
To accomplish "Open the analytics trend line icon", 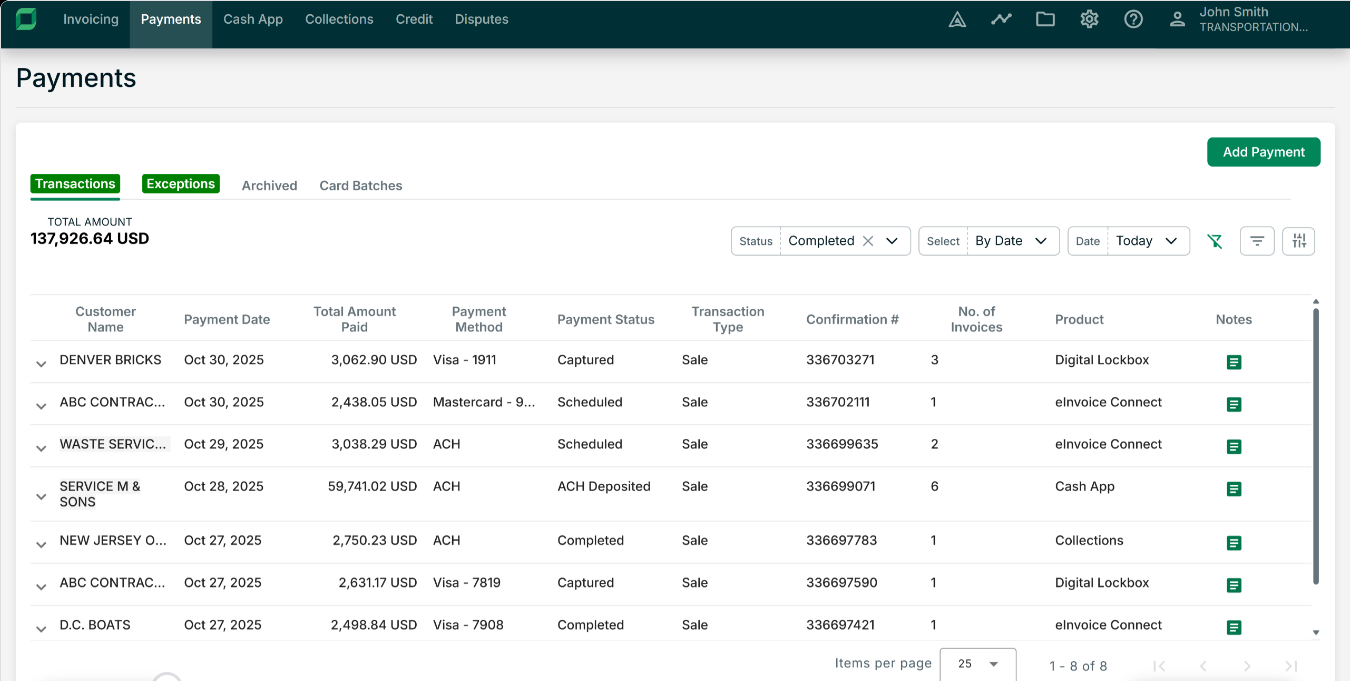I will pos(1001,19).
